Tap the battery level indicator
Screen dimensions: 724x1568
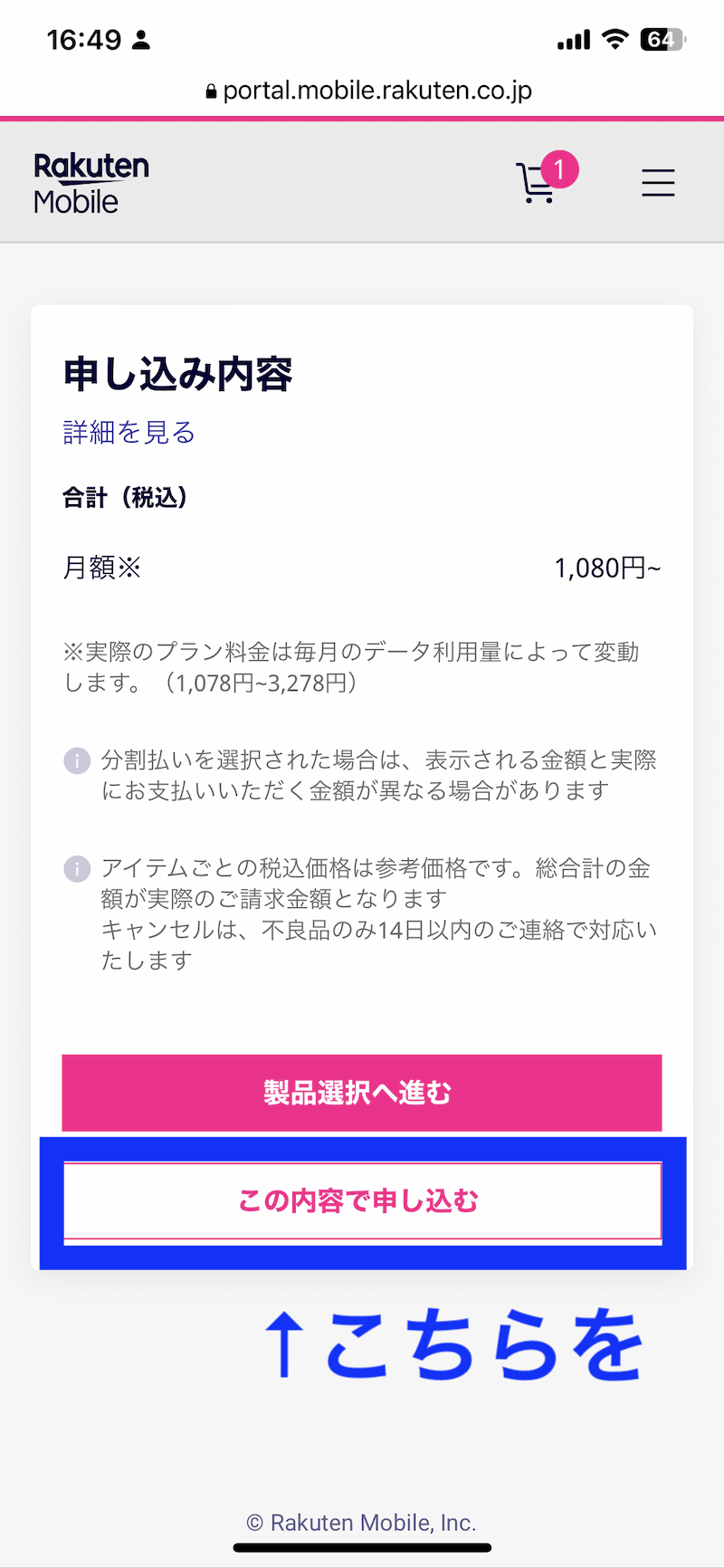pos(662,39)
